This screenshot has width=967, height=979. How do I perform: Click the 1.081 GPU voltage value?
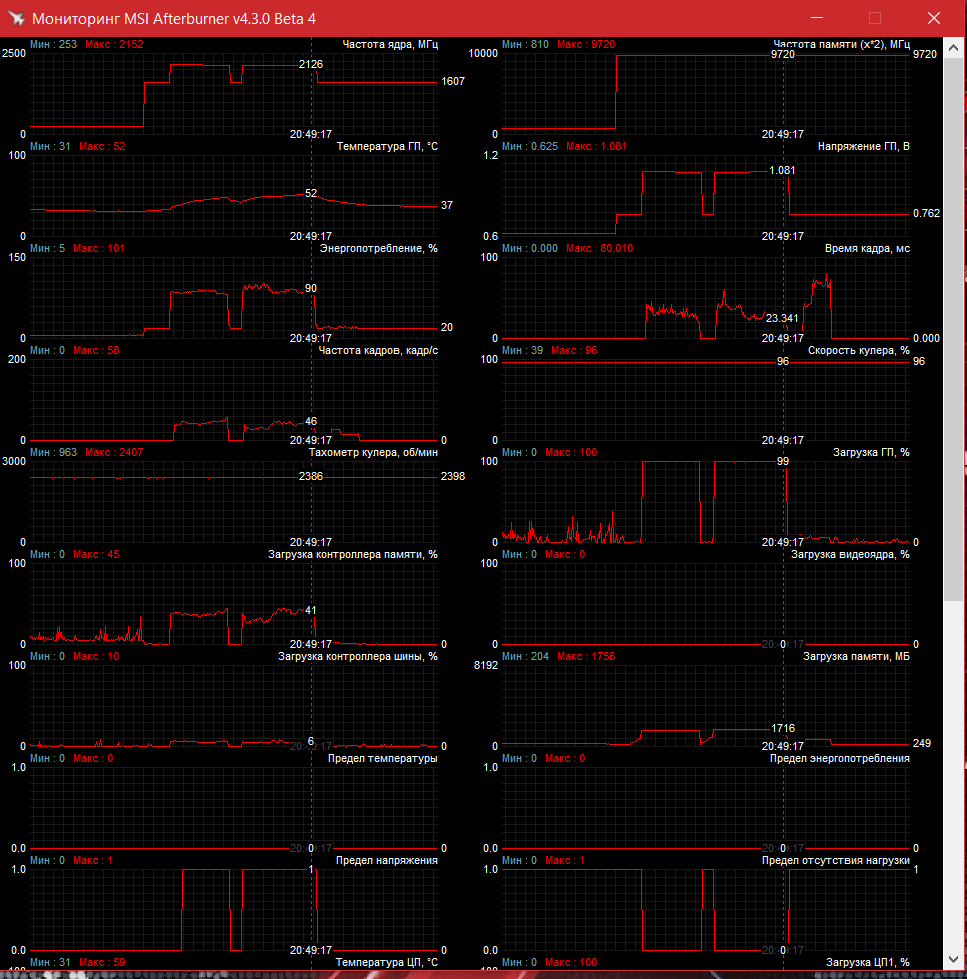pos(782,170)
